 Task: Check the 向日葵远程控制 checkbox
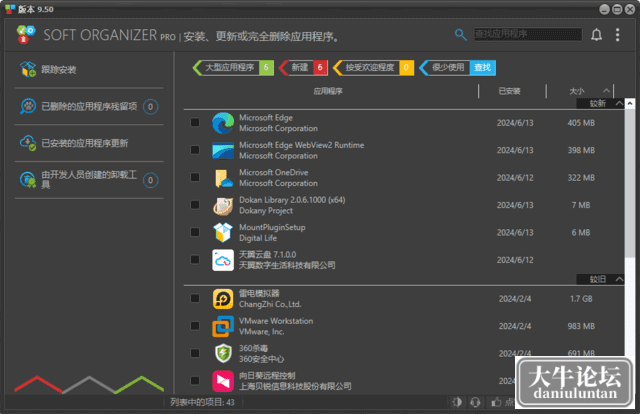[195, 381]
